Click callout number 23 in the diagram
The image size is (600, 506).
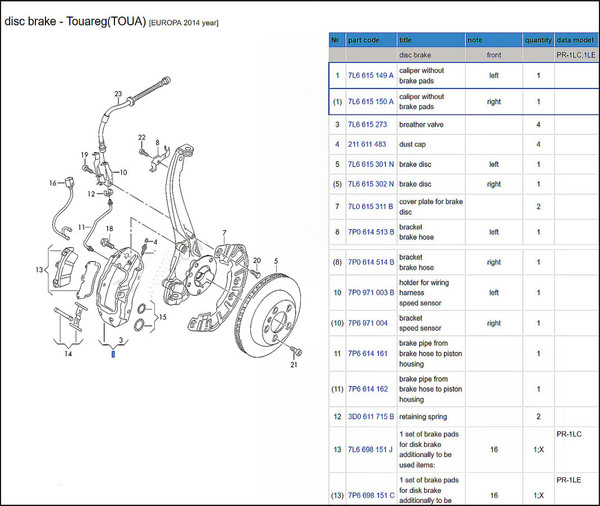(117, 94)
